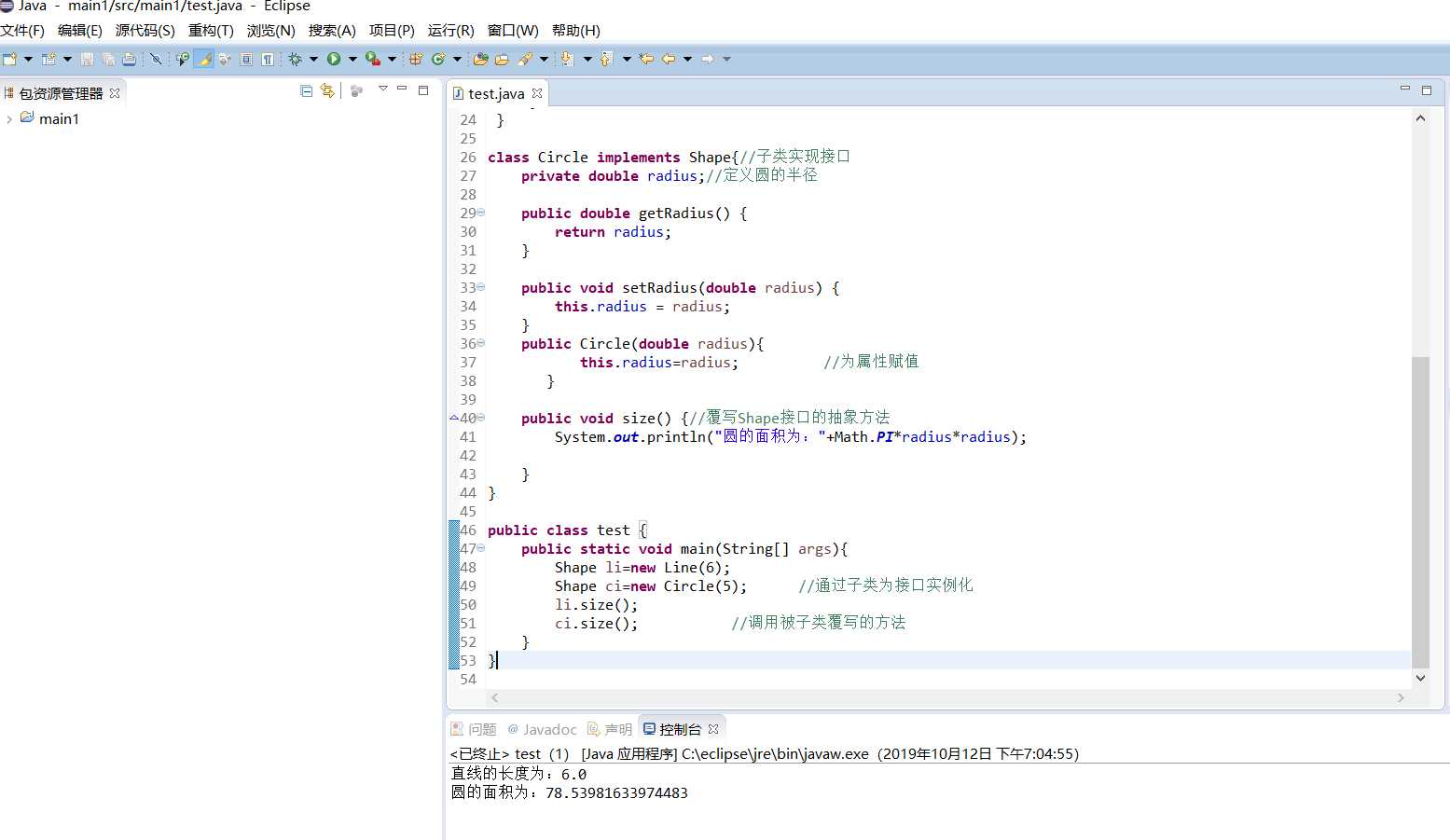1450x840 pixels.
Task: Toggle fold marker at line 36
Action: pos(481,343)
